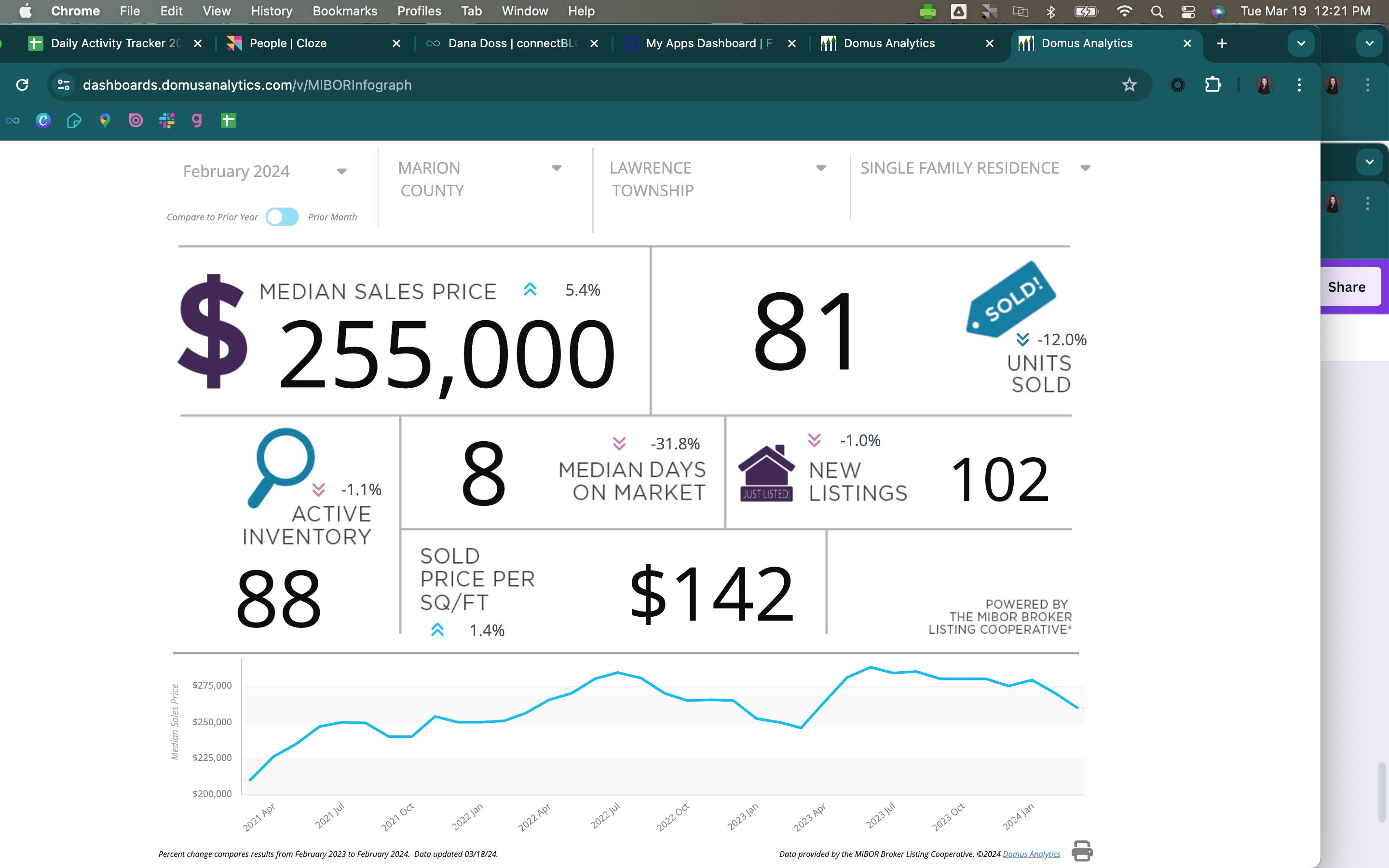Viewport: 1389px width, 868px height.
Task: Click the printer icon at bottom right
Action: (1081, 850)
